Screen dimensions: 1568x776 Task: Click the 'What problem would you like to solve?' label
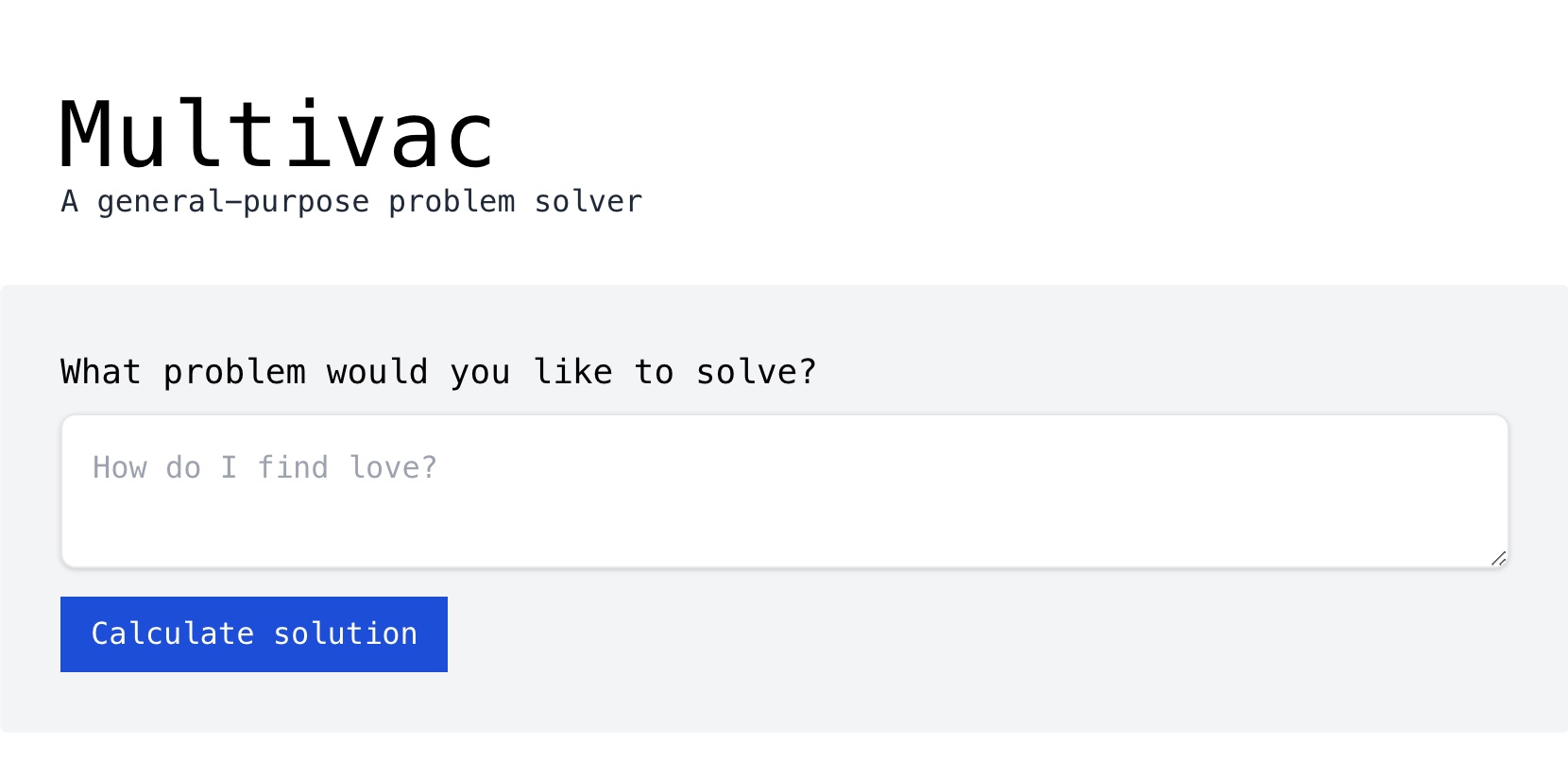click(x=438, y=372)
